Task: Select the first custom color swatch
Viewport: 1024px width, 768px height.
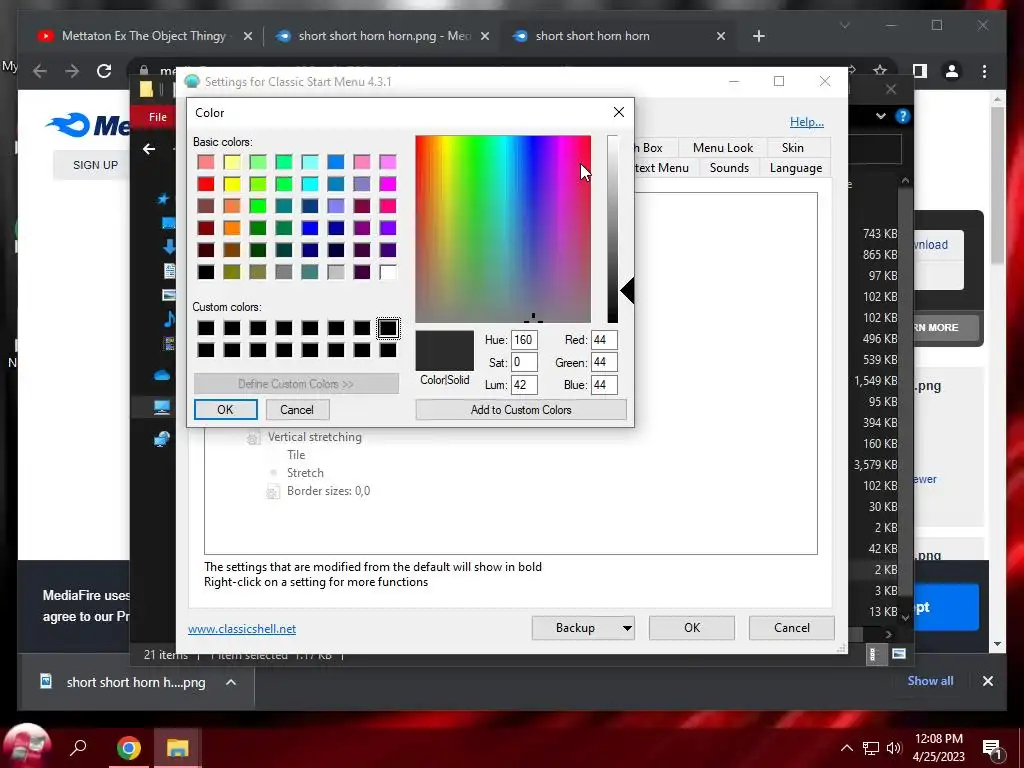Action: tap(206, 328)
